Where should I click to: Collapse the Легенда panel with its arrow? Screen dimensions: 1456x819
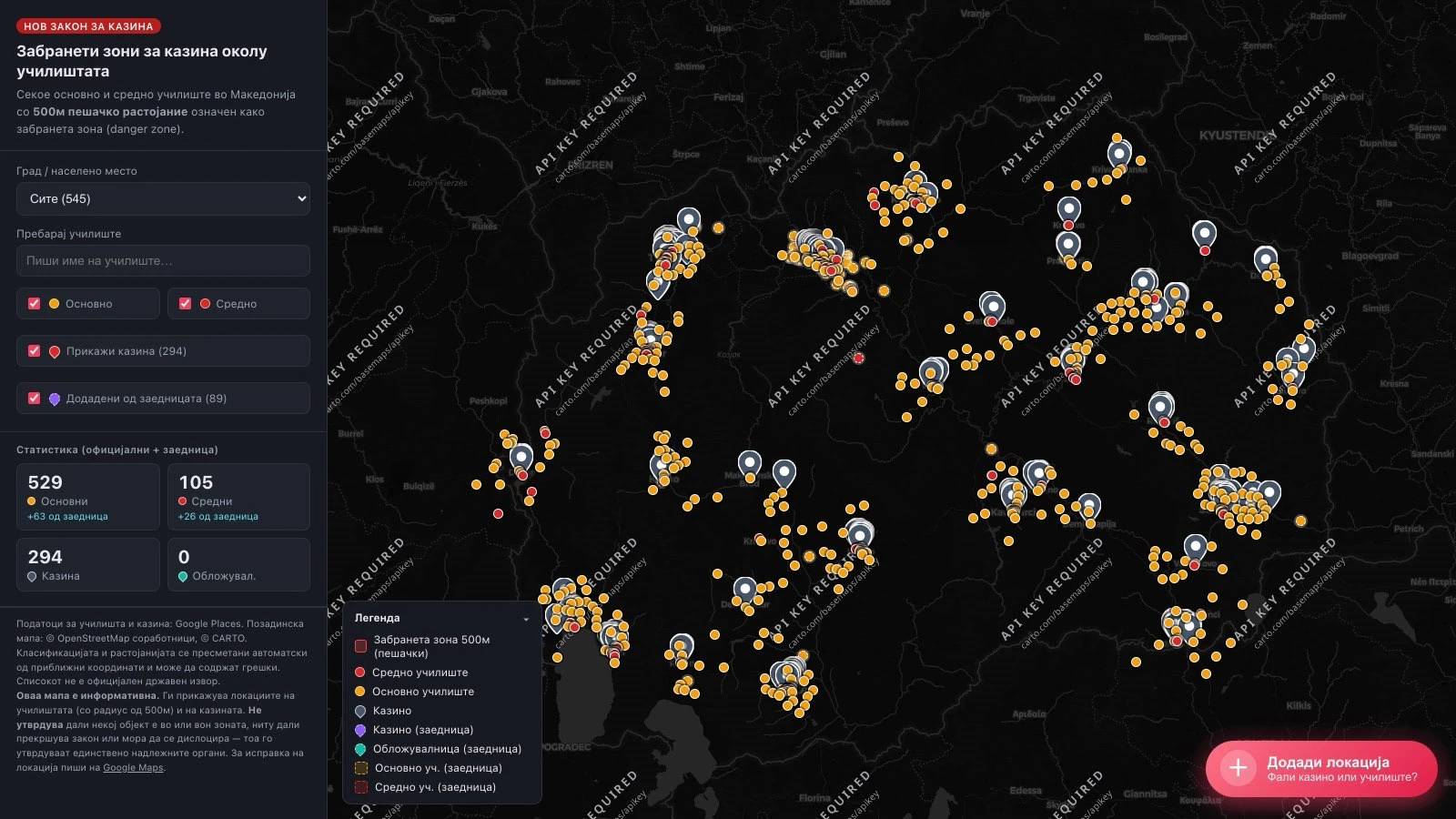pos(526,619)
